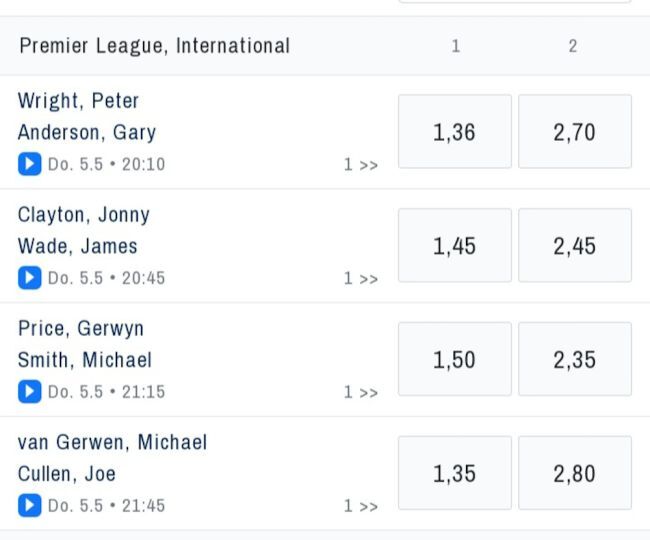Open Premier League, International league header
The image size is (650, 540).
(155, 46)
